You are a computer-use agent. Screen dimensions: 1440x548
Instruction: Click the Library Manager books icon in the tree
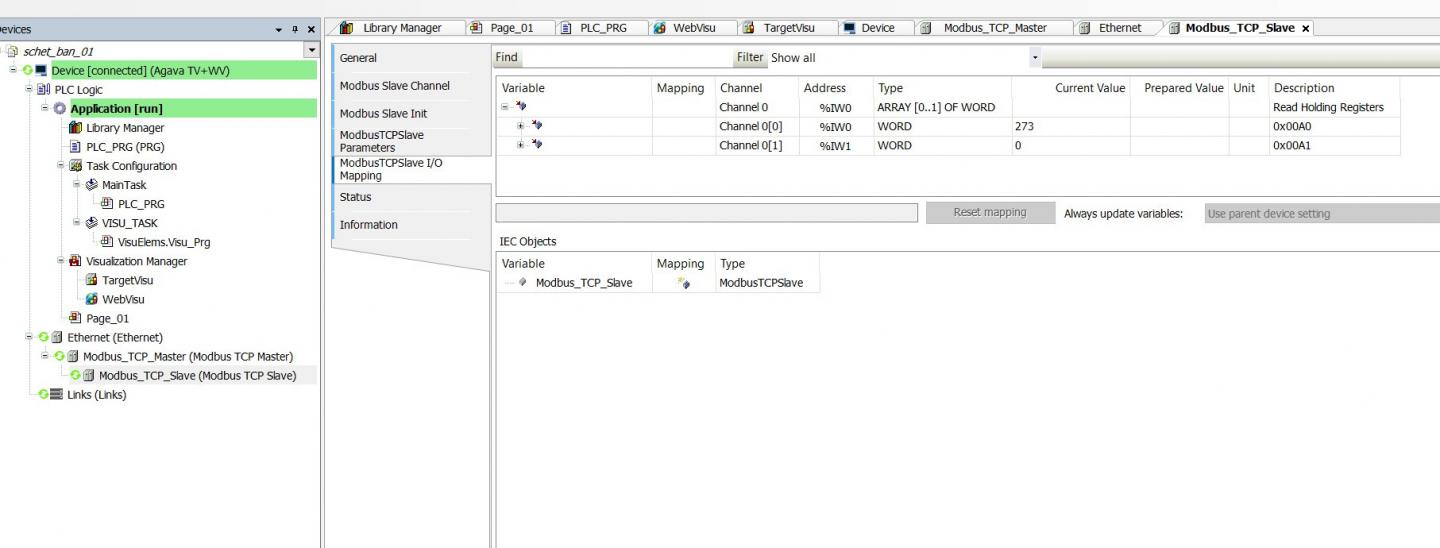click(75, 128)
